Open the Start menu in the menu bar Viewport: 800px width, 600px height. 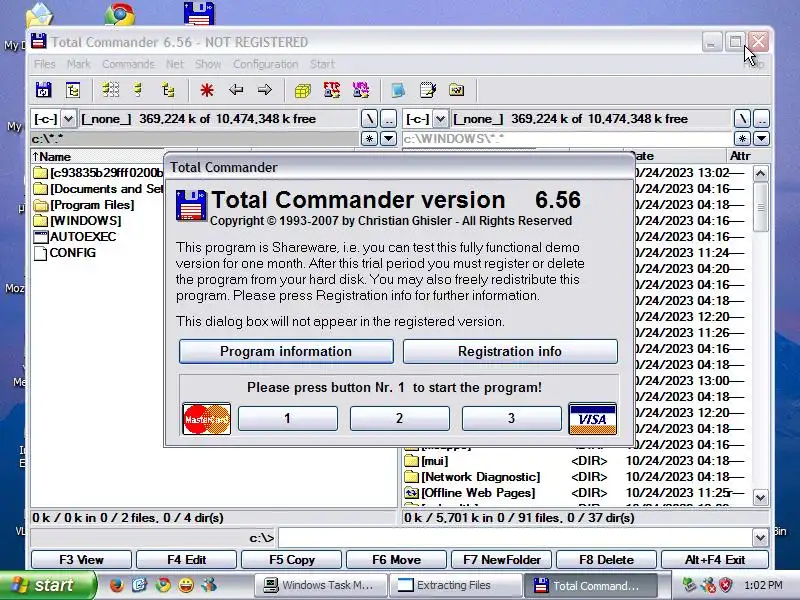point(322,64)
